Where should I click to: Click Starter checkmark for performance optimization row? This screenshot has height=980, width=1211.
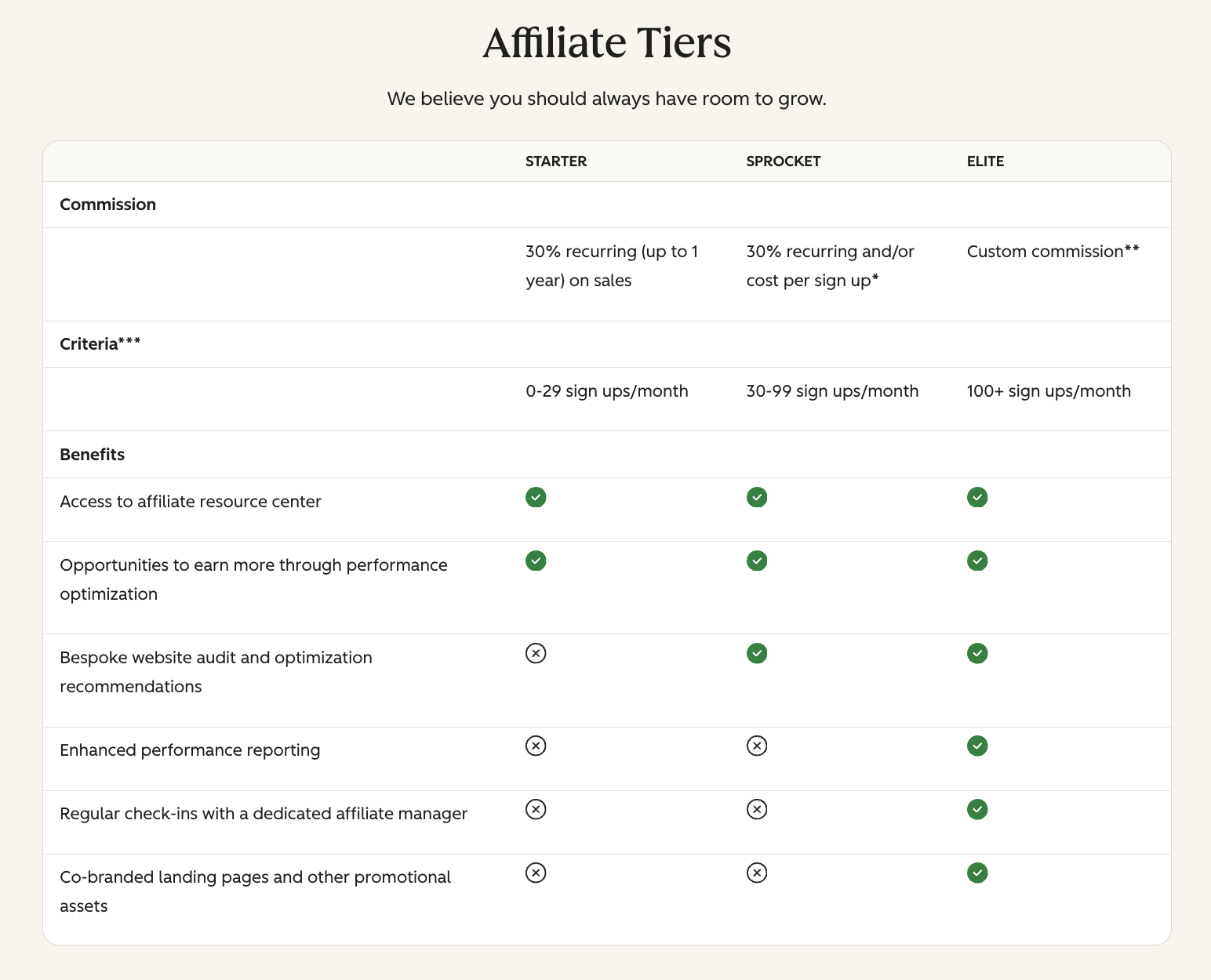[536, 561]
